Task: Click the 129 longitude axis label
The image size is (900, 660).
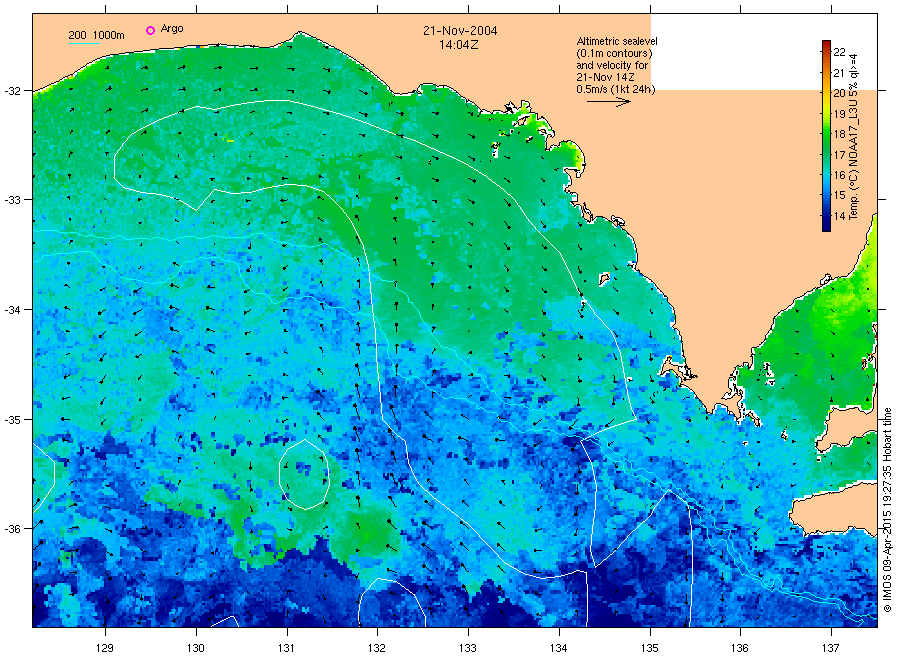Action: 105,648
